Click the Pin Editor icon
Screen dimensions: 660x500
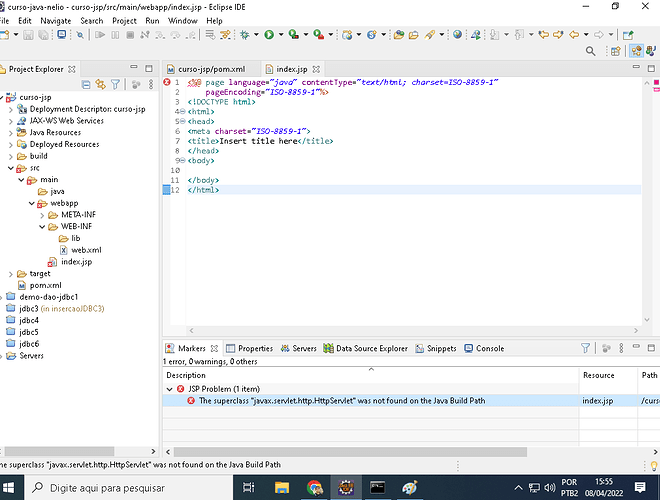coord(628,35)
